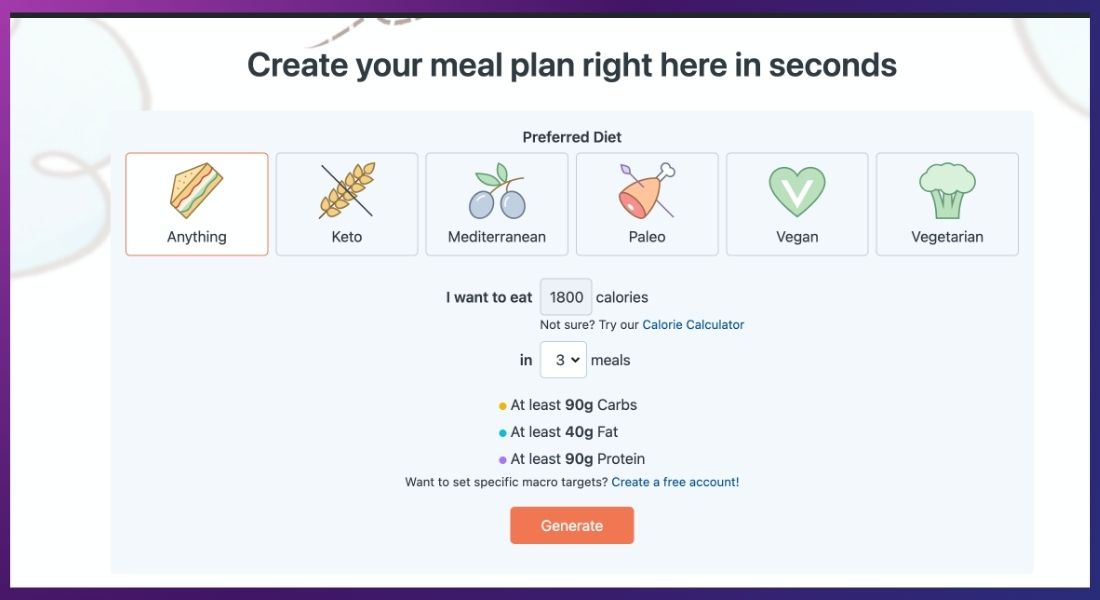Screen dimensions: 1100x600
Task: Click the yellow Carbs dot
Action: tap(502, 406)
